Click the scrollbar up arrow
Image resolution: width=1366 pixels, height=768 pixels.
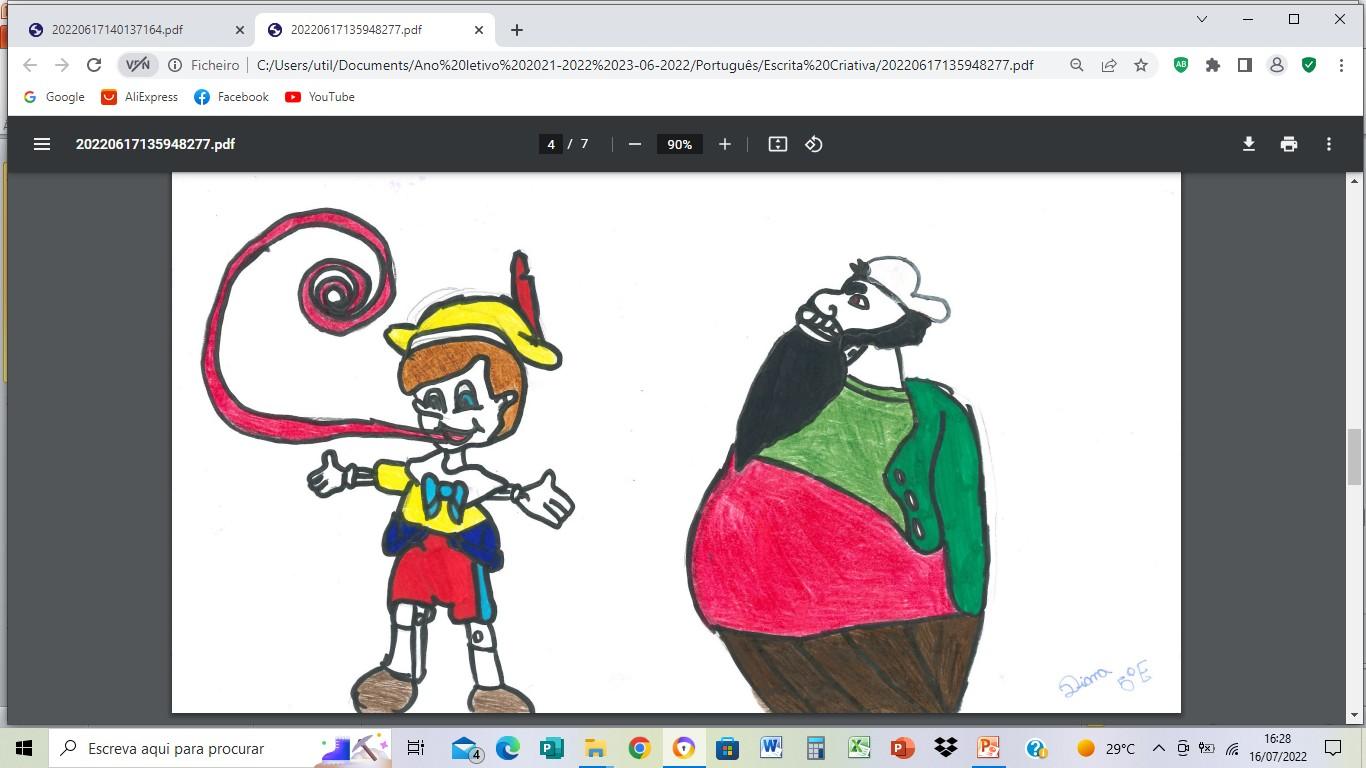point(1355,181)
